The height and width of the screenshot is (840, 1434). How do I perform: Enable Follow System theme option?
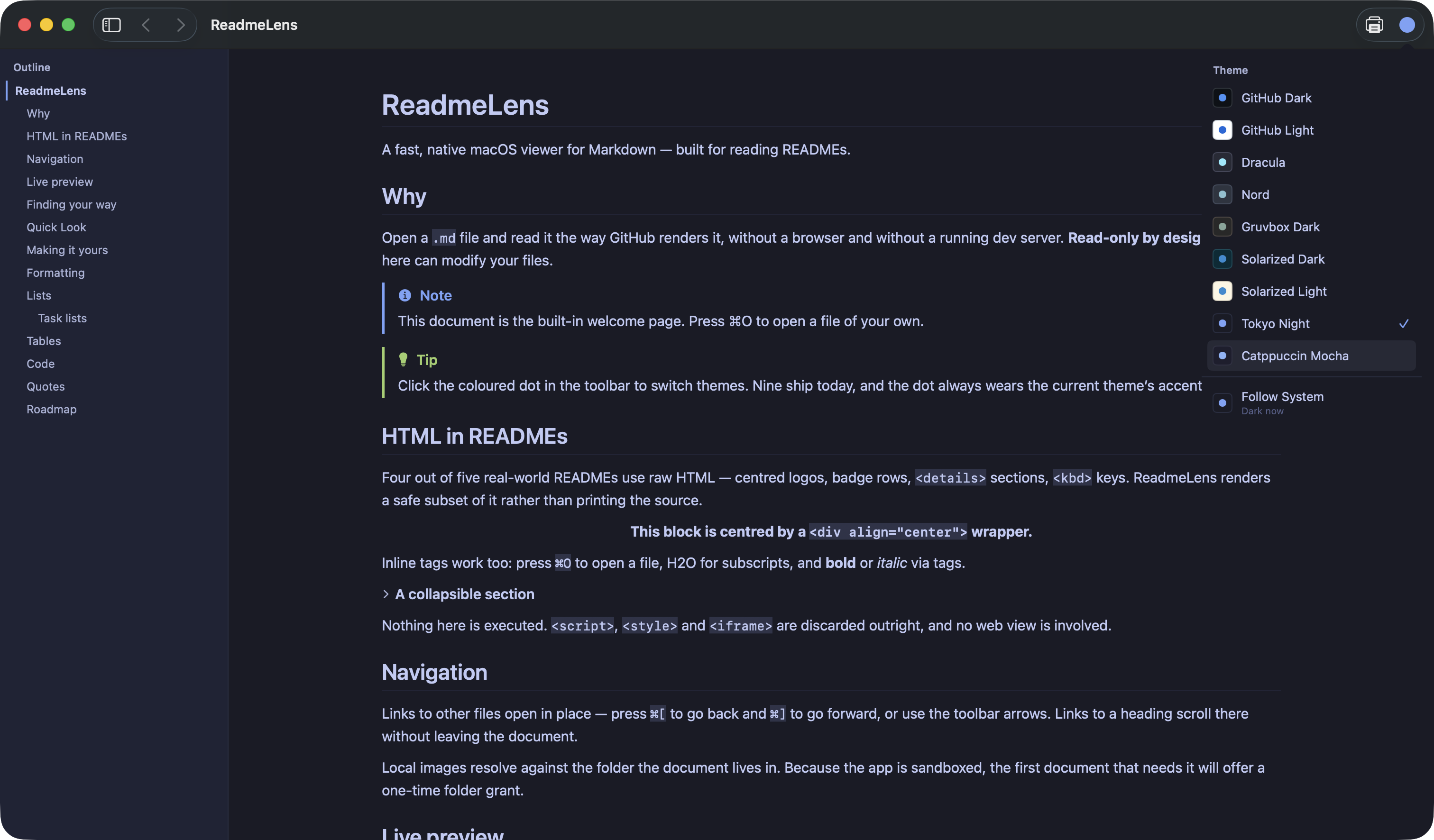1311,402
